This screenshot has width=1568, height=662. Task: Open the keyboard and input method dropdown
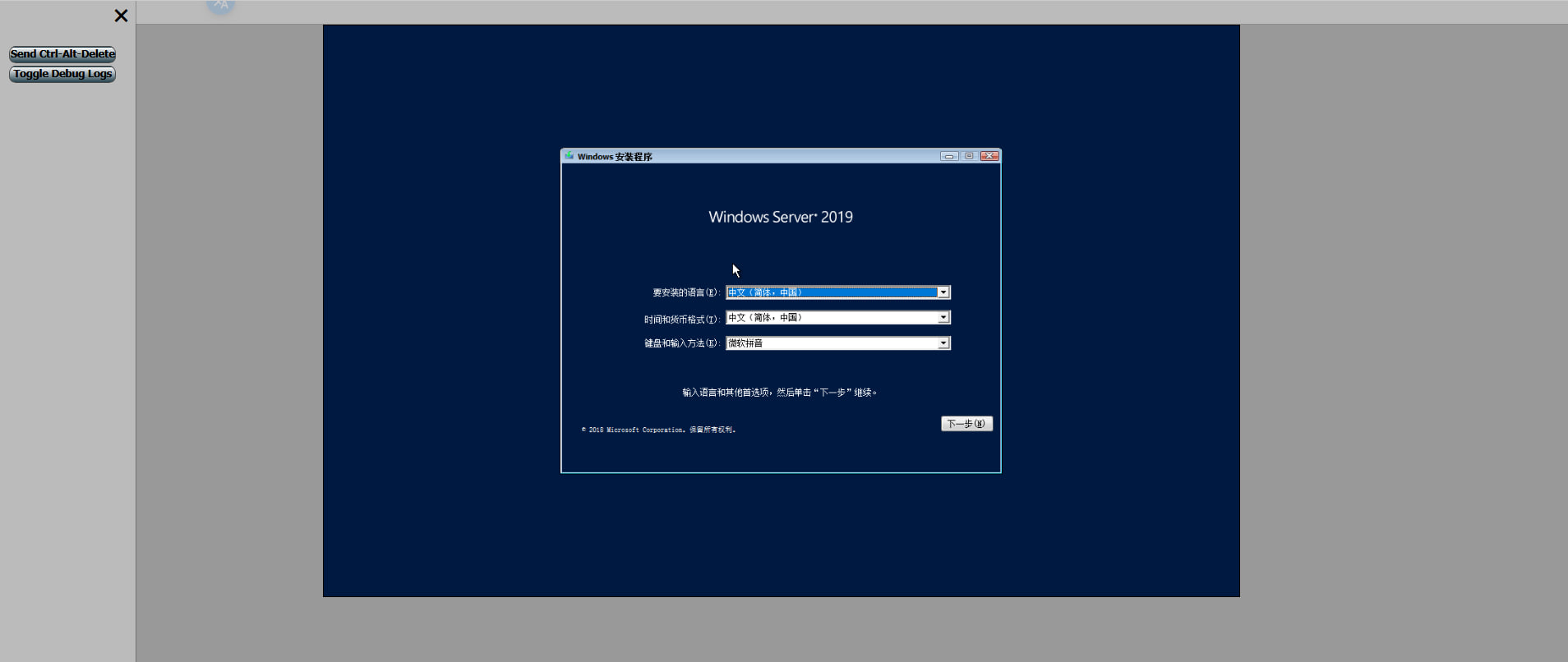click(838, 343)
